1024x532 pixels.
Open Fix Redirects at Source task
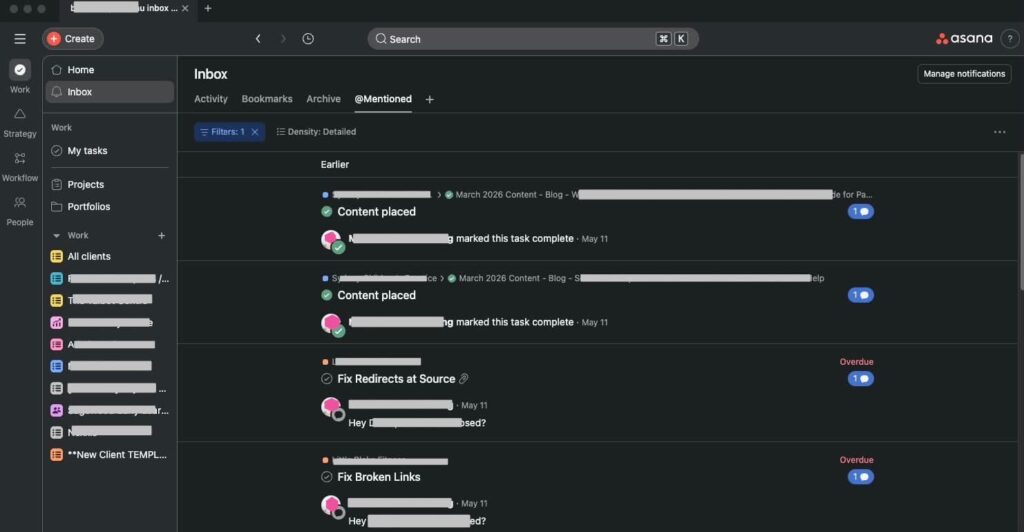(396, 379)
